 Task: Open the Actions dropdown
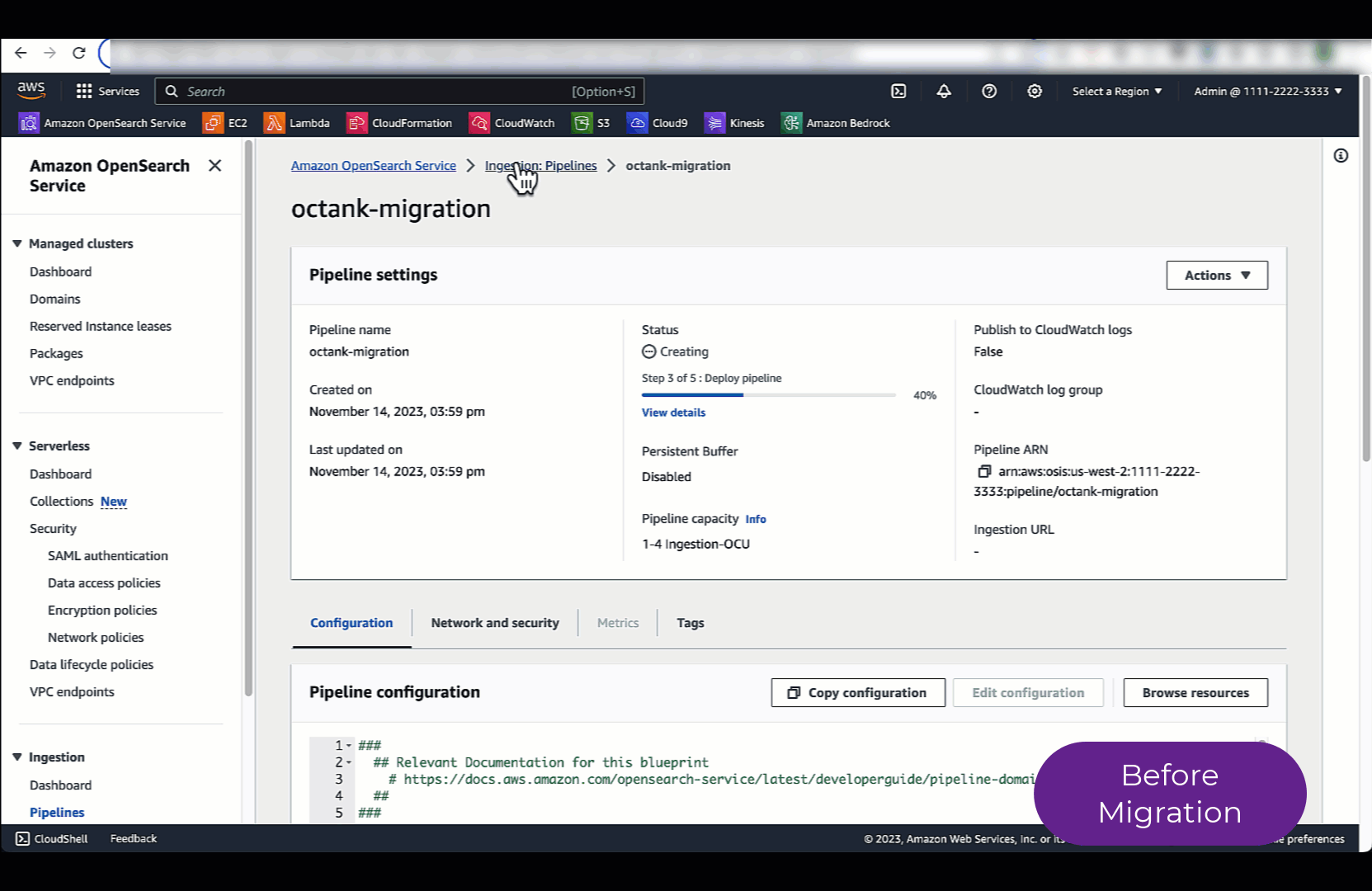pyautogui.click(x=1217, y=276)
